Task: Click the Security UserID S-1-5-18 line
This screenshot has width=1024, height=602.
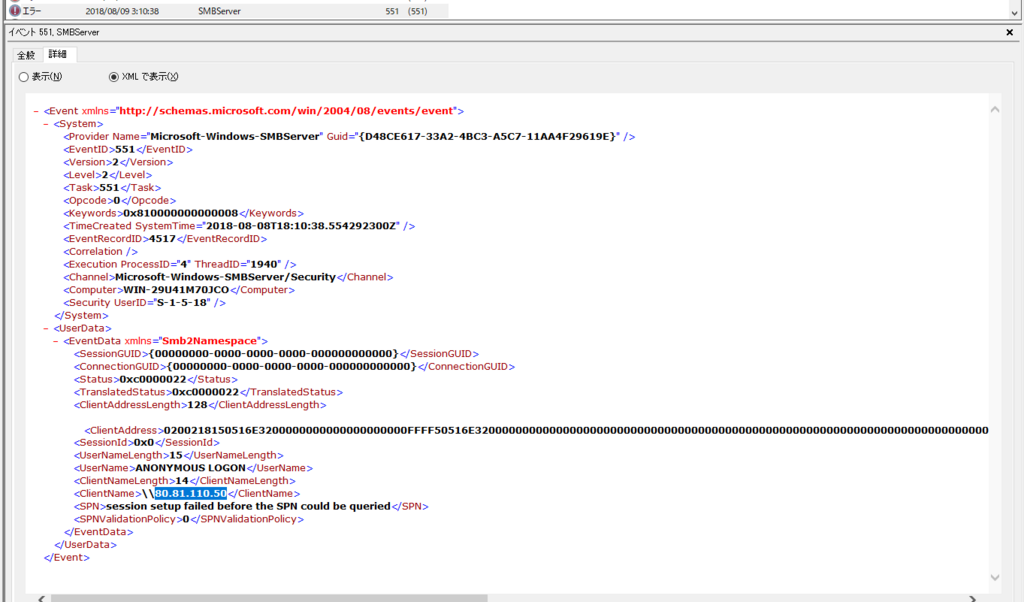Action: 144,302
